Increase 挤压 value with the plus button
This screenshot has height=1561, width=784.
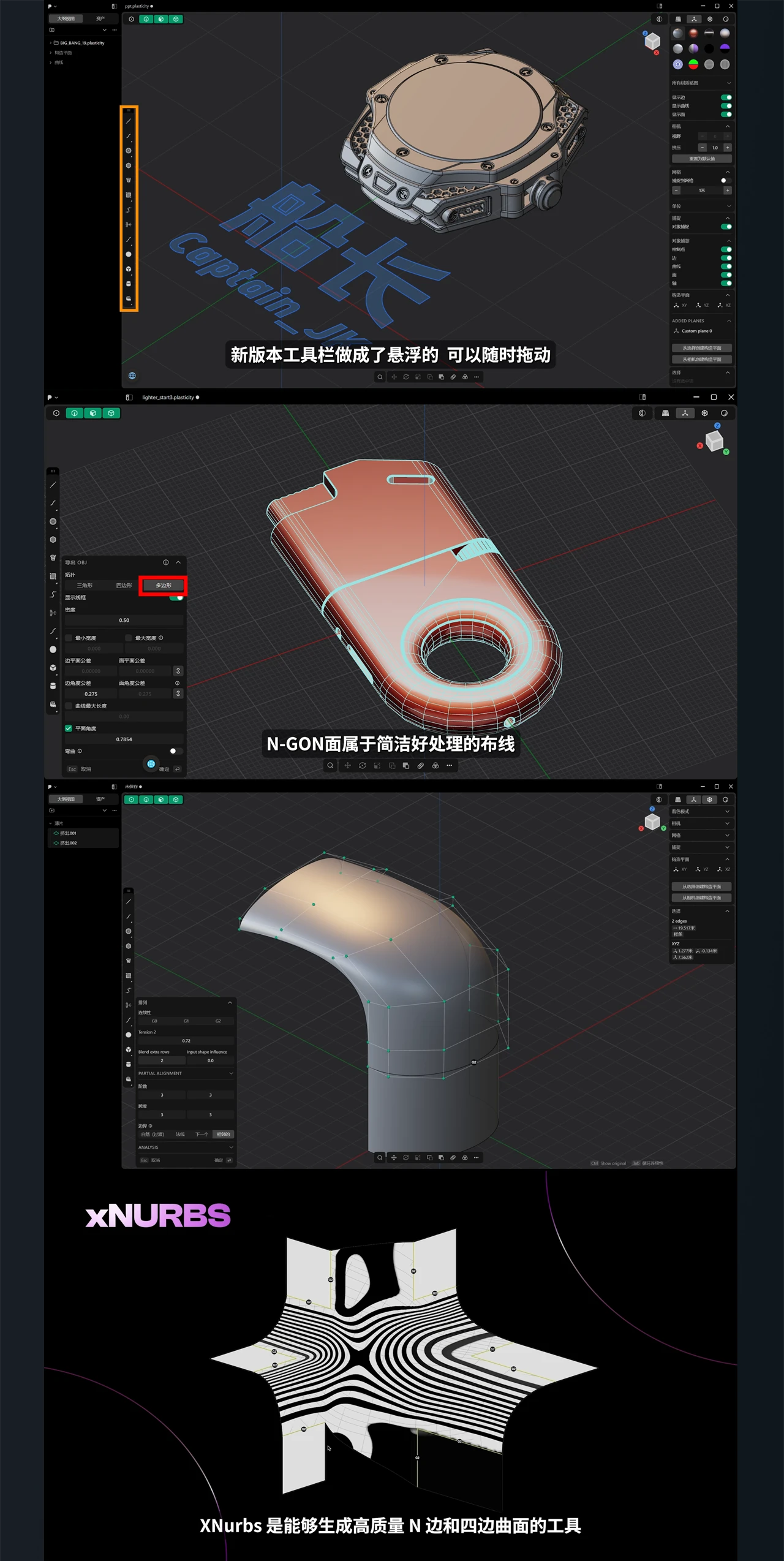click(728, 148)
